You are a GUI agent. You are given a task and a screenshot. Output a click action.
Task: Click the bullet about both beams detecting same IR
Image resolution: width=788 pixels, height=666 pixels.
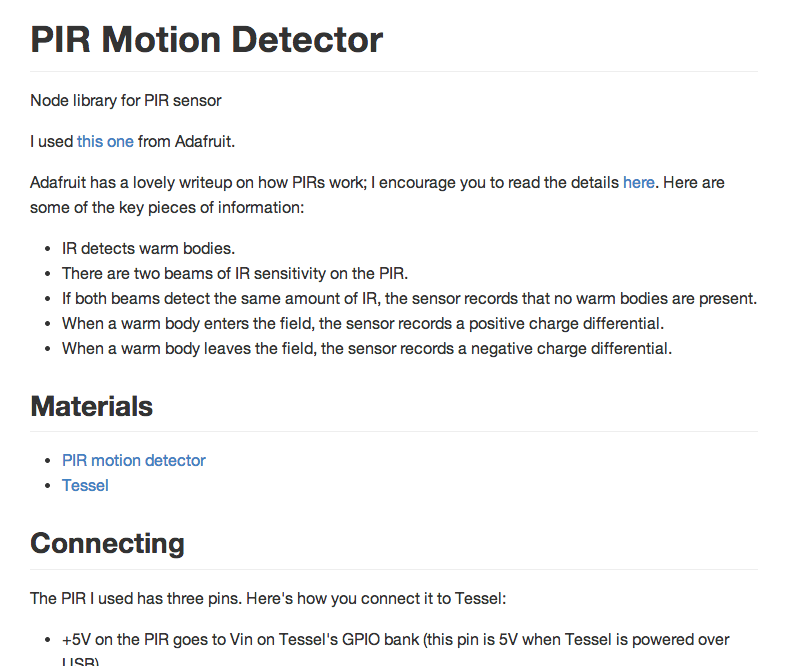point(409,298)
